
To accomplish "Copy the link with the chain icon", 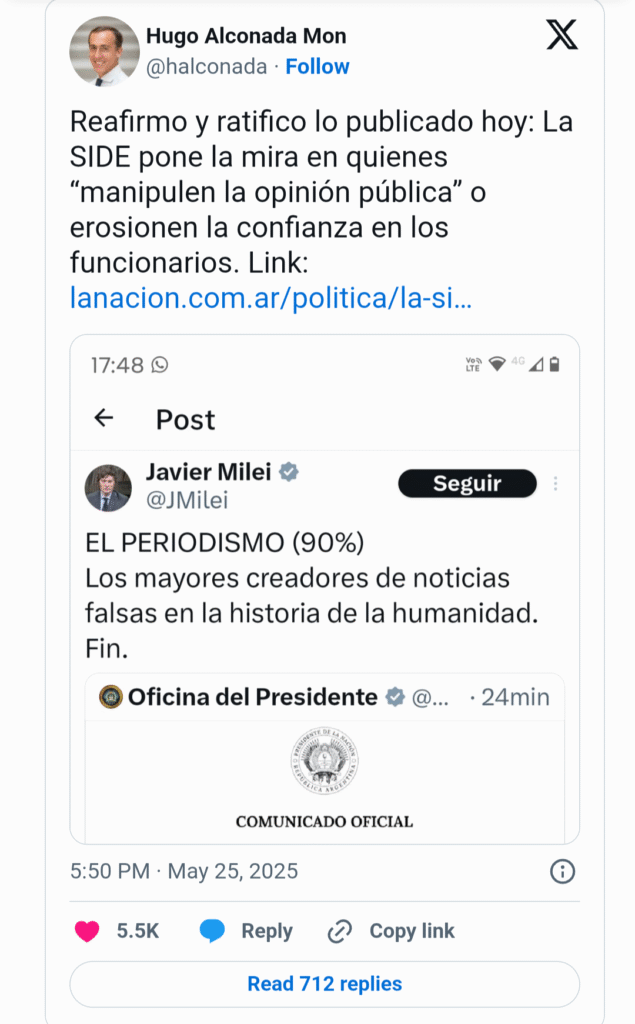I will [340, 931].
